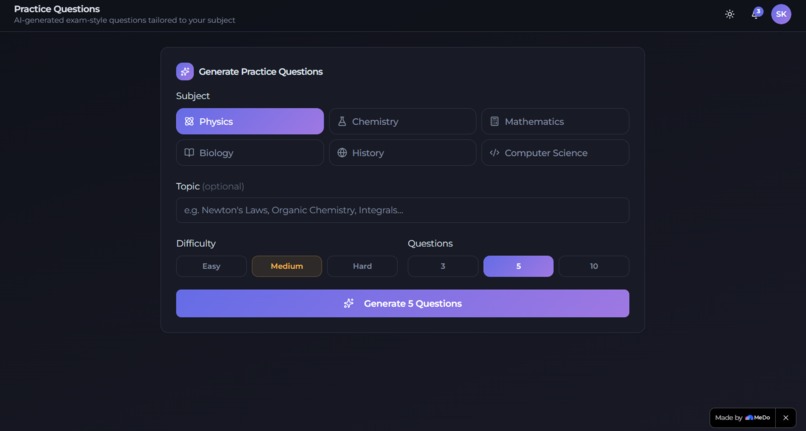The width and height of the screenshot is (806, 431).
Task: Click the Difficulty section label
Action: click(196, 243)
